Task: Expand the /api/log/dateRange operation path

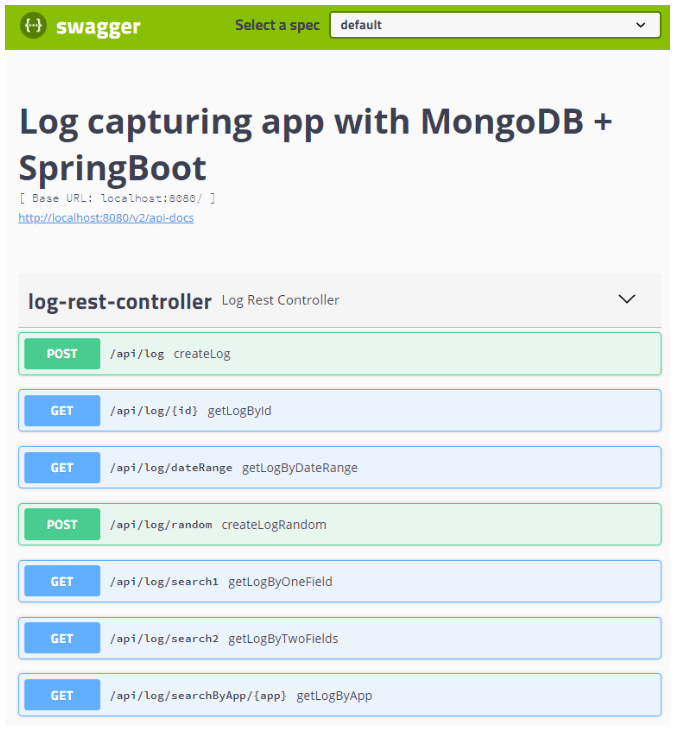Action: [x=171, y=468]
